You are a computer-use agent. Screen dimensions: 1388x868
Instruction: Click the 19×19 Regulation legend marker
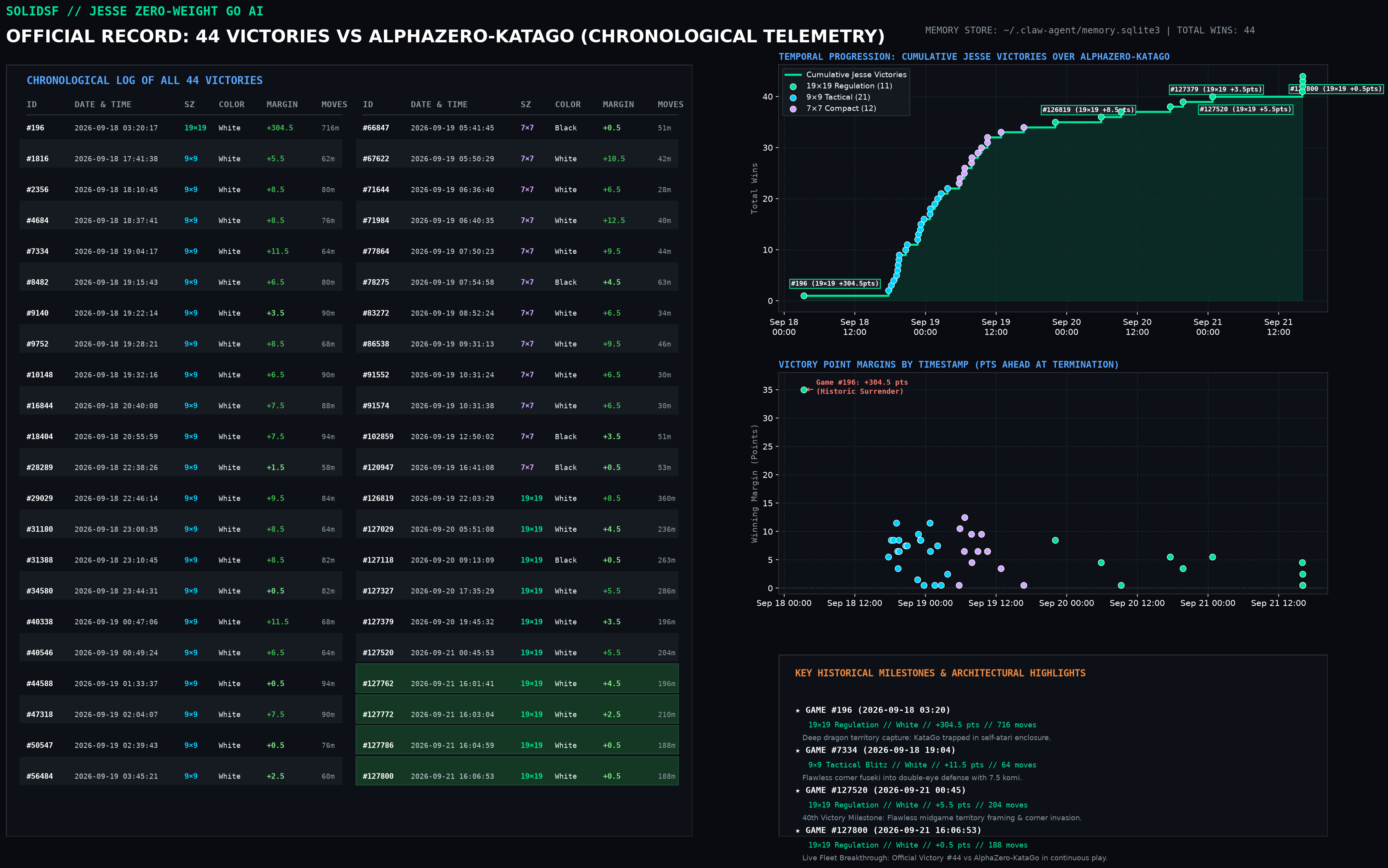[x=793, y=87]
